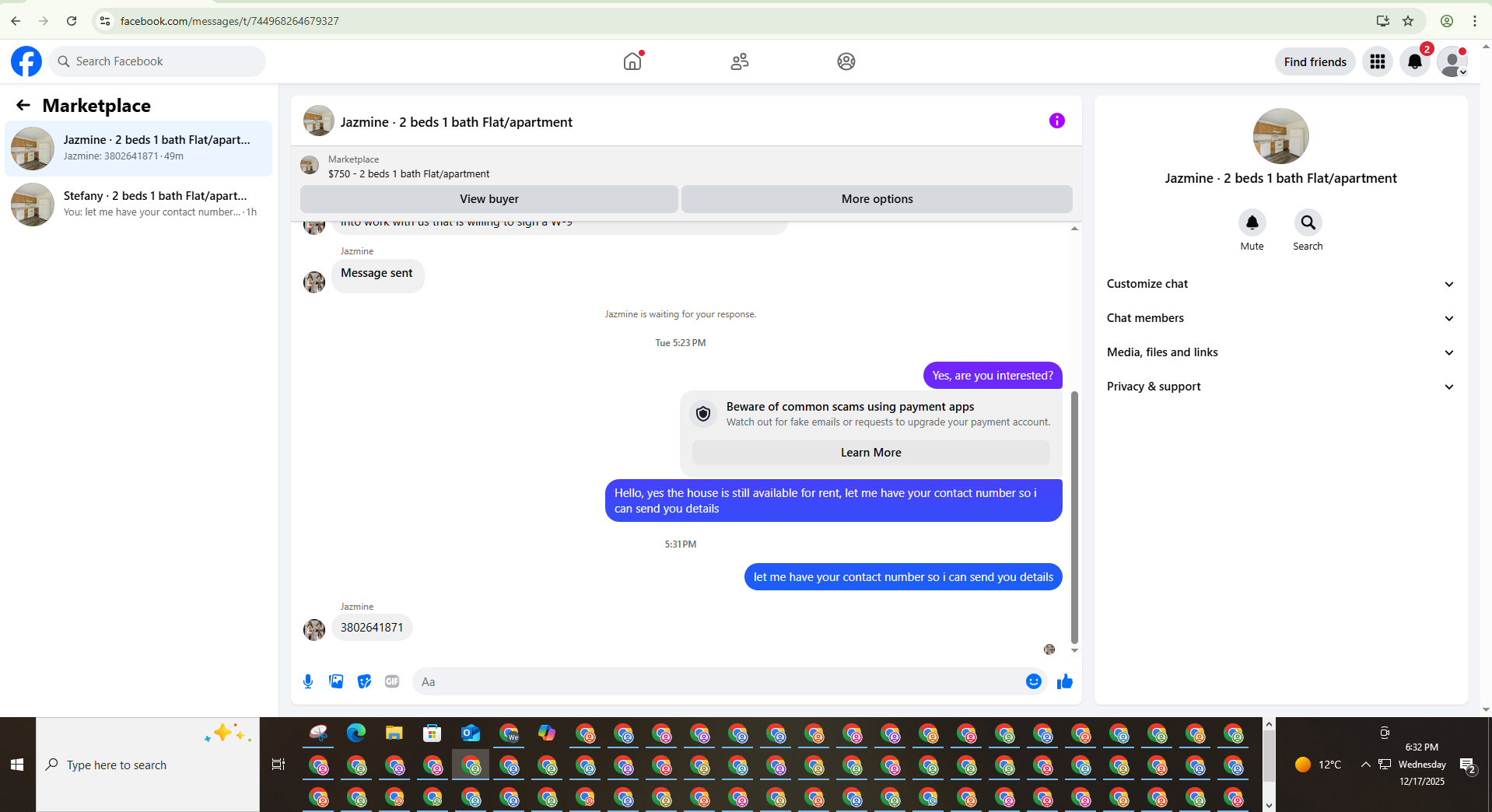Show hidden system tray icons

1365,765
